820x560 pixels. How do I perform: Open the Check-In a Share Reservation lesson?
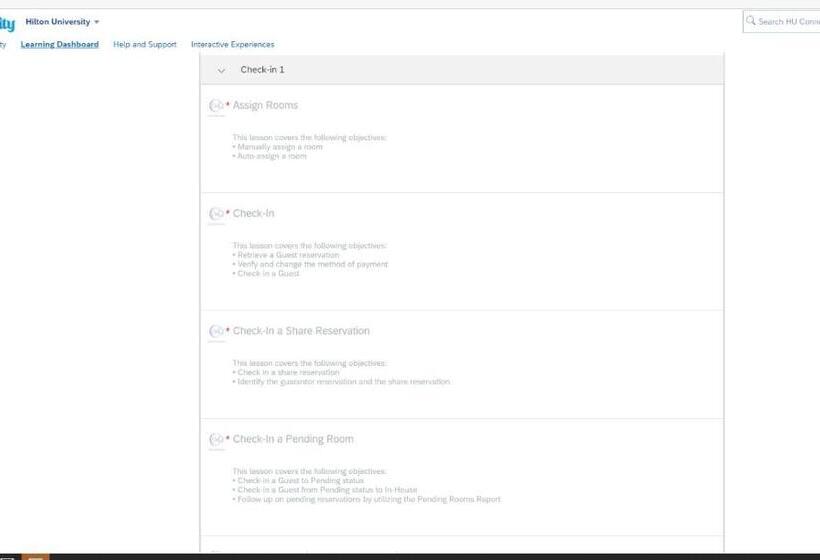click(x=301, y=331)
